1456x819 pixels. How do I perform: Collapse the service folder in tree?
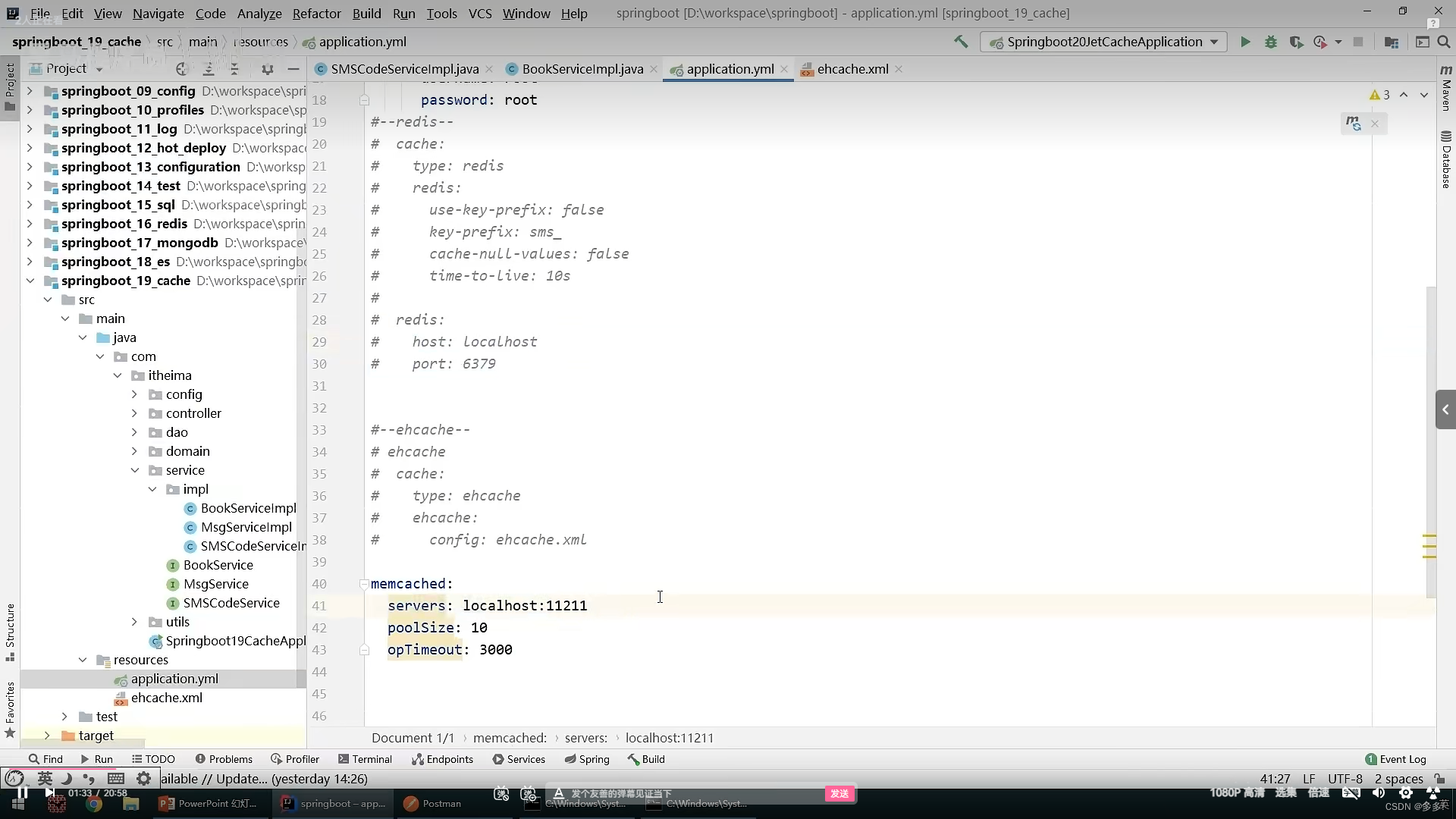click(134, 470)
